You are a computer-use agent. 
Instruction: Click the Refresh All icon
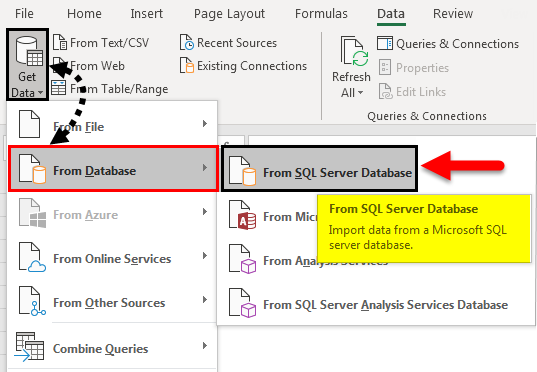[354, 51]
